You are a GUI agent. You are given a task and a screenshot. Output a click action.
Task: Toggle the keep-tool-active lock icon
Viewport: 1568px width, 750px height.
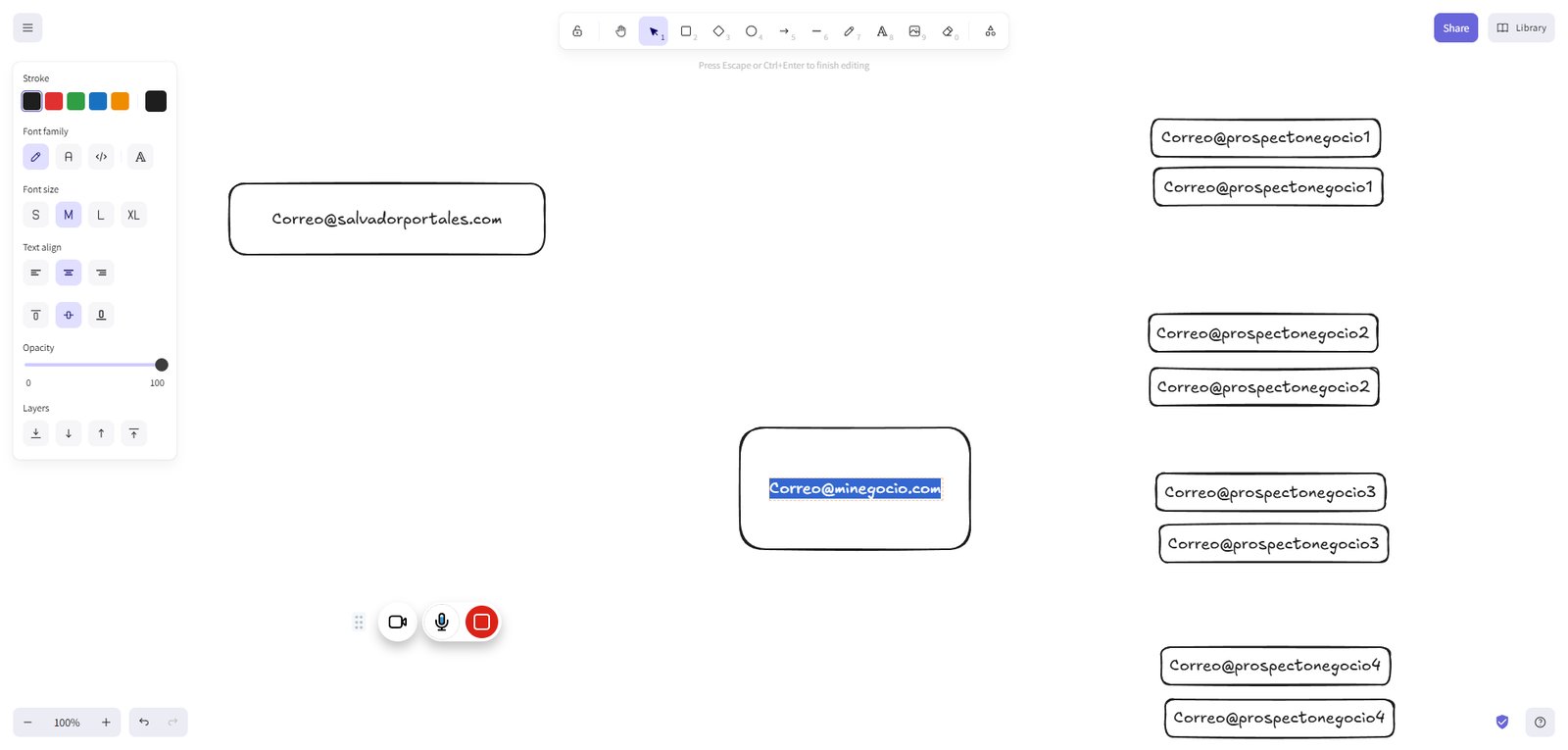[577, 31]
